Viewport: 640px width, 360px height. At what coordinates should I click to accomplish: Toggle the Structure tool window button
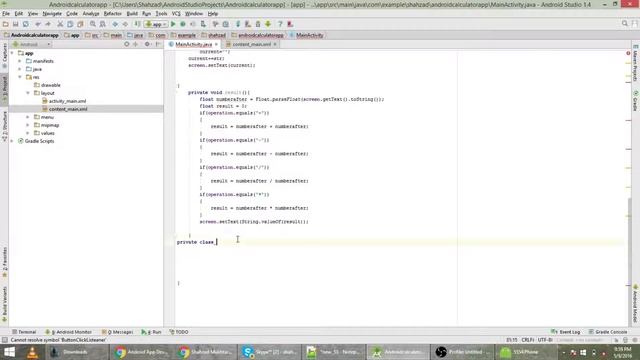(4, 126)
